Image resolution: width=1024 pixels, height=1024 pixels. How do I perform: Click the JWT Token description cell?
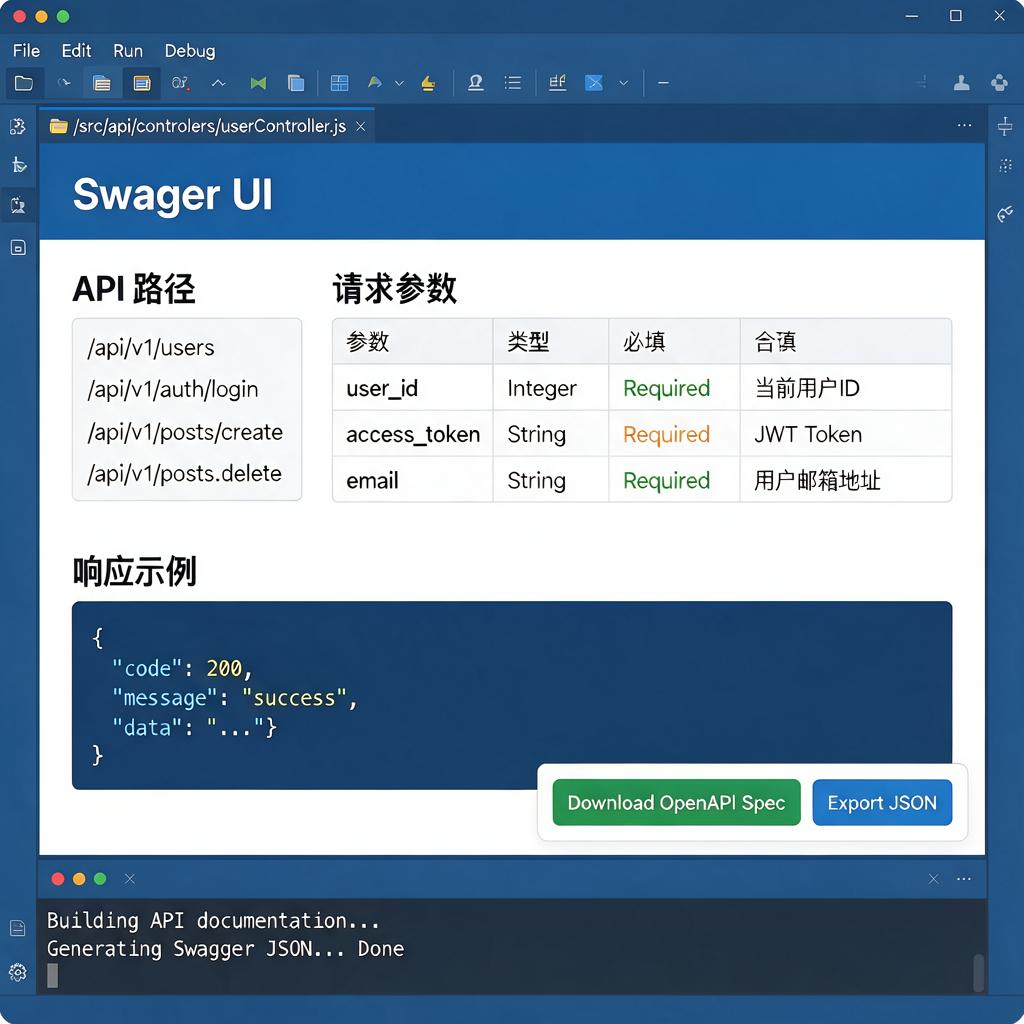click(x=846, y=434)
